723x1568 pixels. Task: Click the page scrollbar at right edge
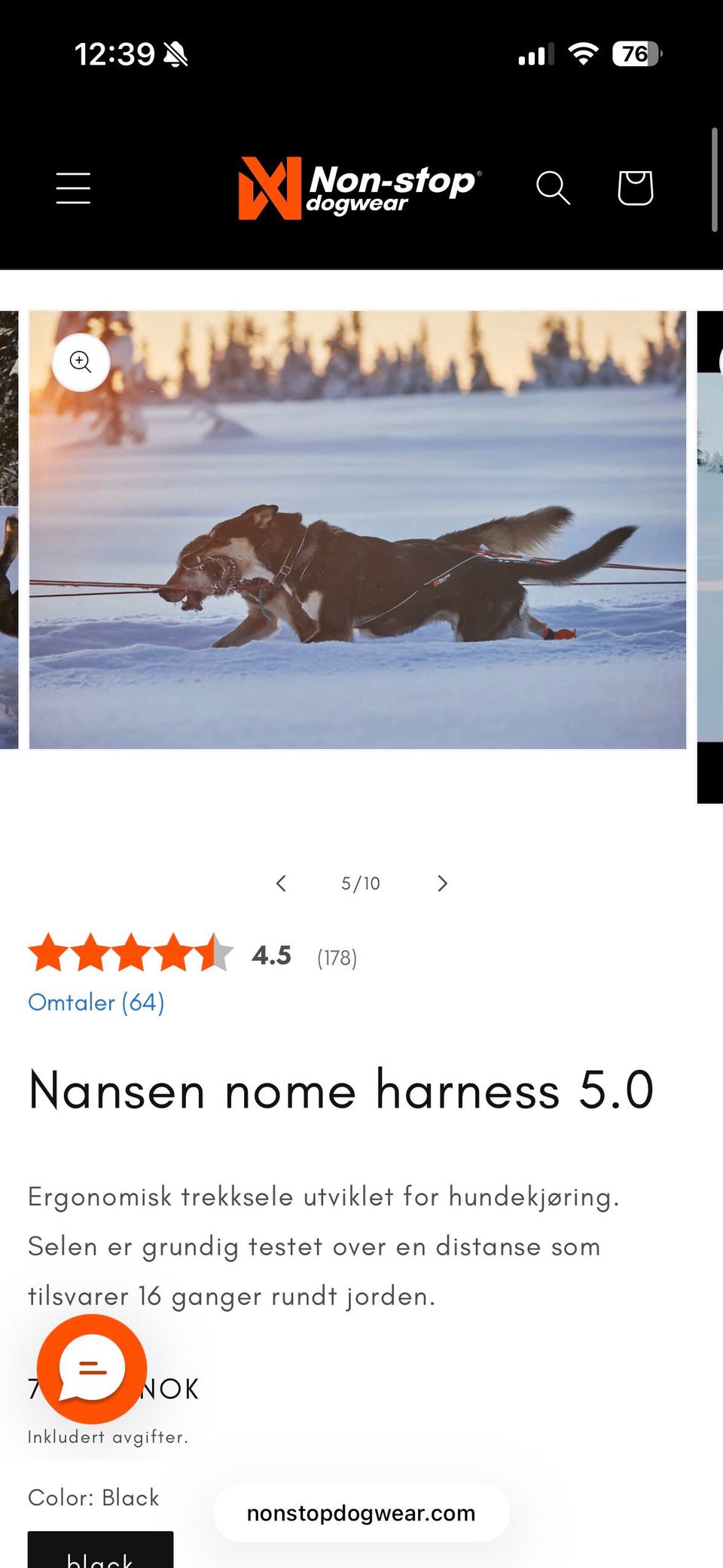tap(715, 180)
